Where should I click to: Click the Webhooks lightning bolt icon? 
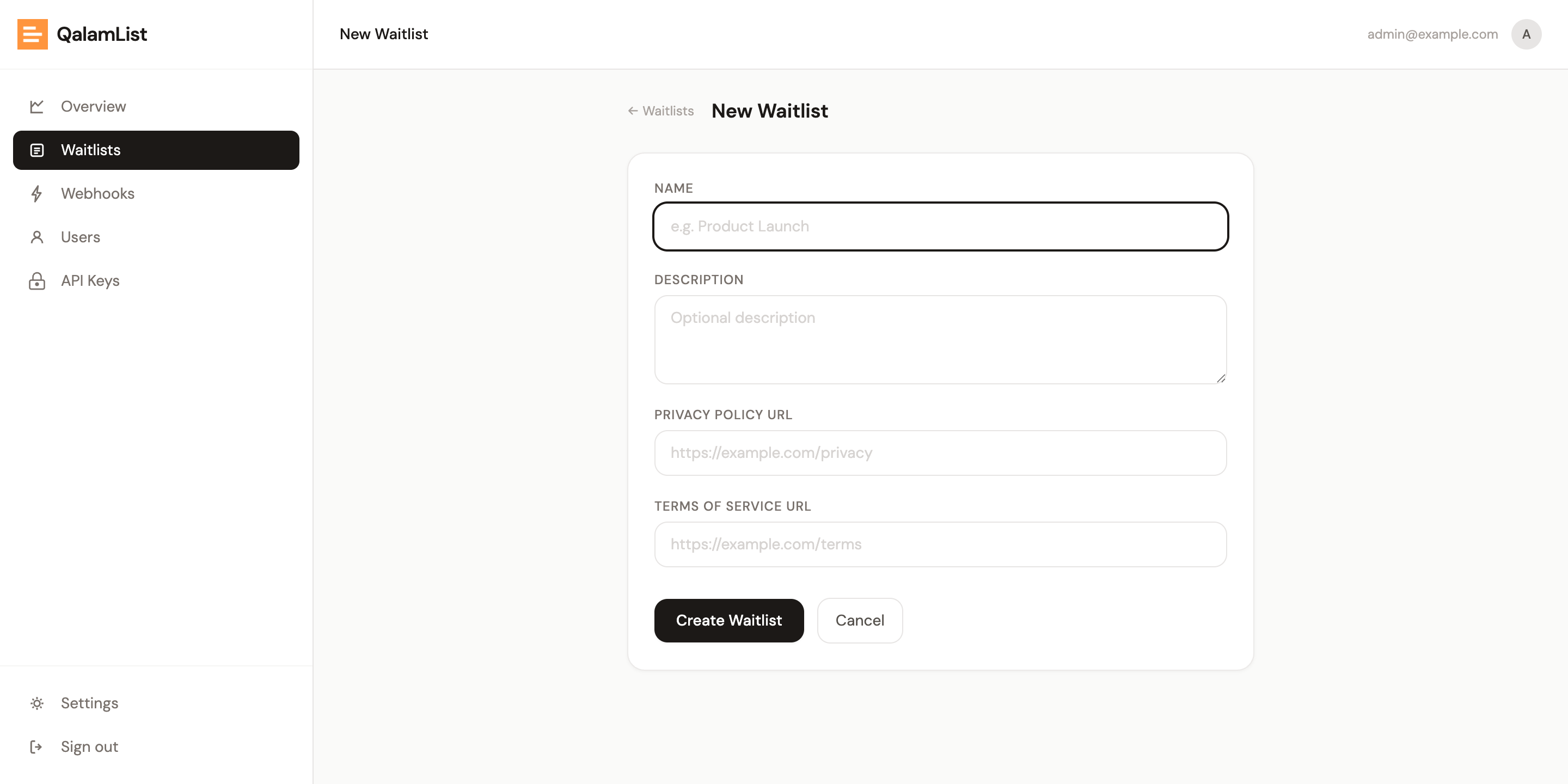click(x=36, y=194)
